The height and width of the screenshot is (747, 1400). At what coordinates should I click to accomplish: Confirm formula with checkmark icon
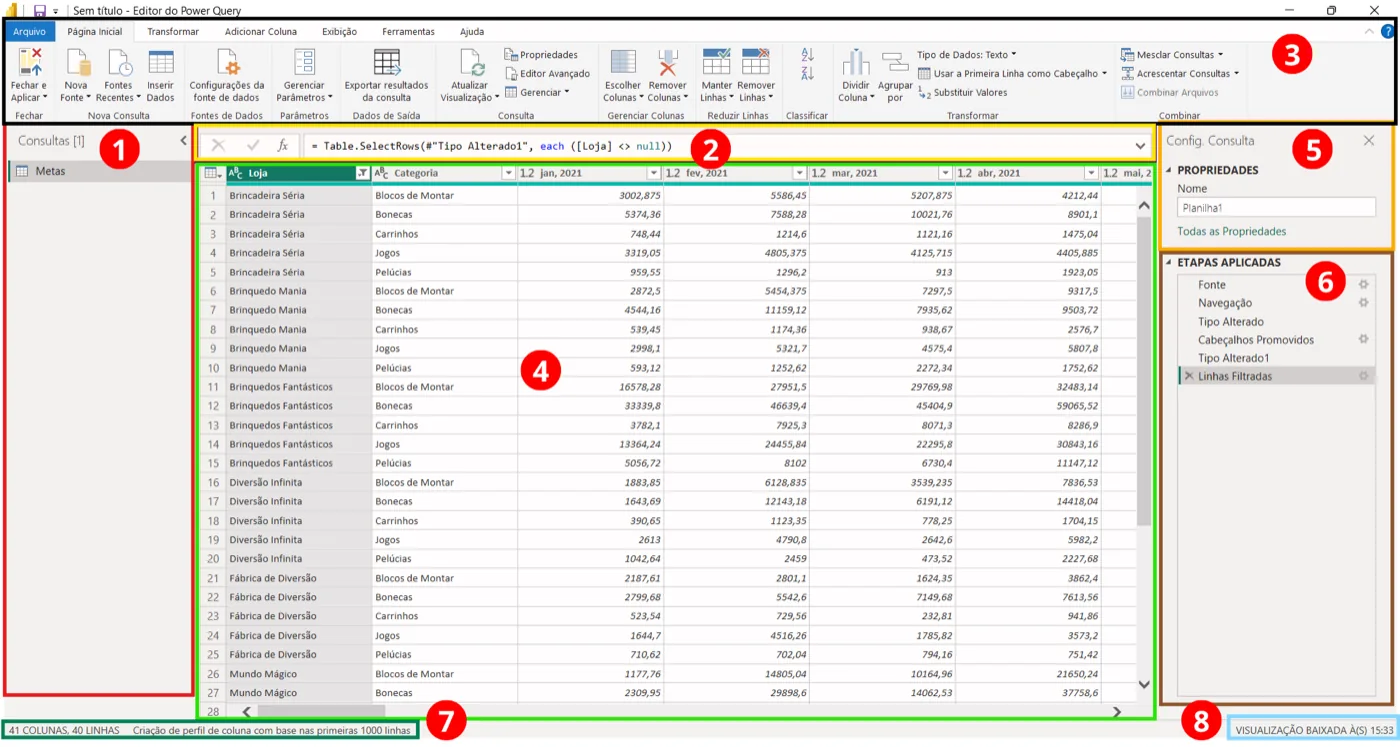(253, 146)
